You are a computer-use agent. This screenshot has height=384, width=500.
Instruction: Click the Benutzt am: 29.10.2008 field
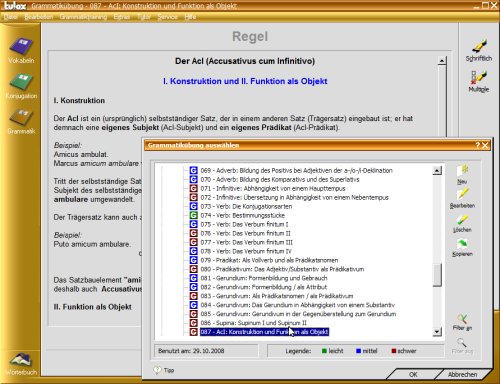tap(206, 351)
